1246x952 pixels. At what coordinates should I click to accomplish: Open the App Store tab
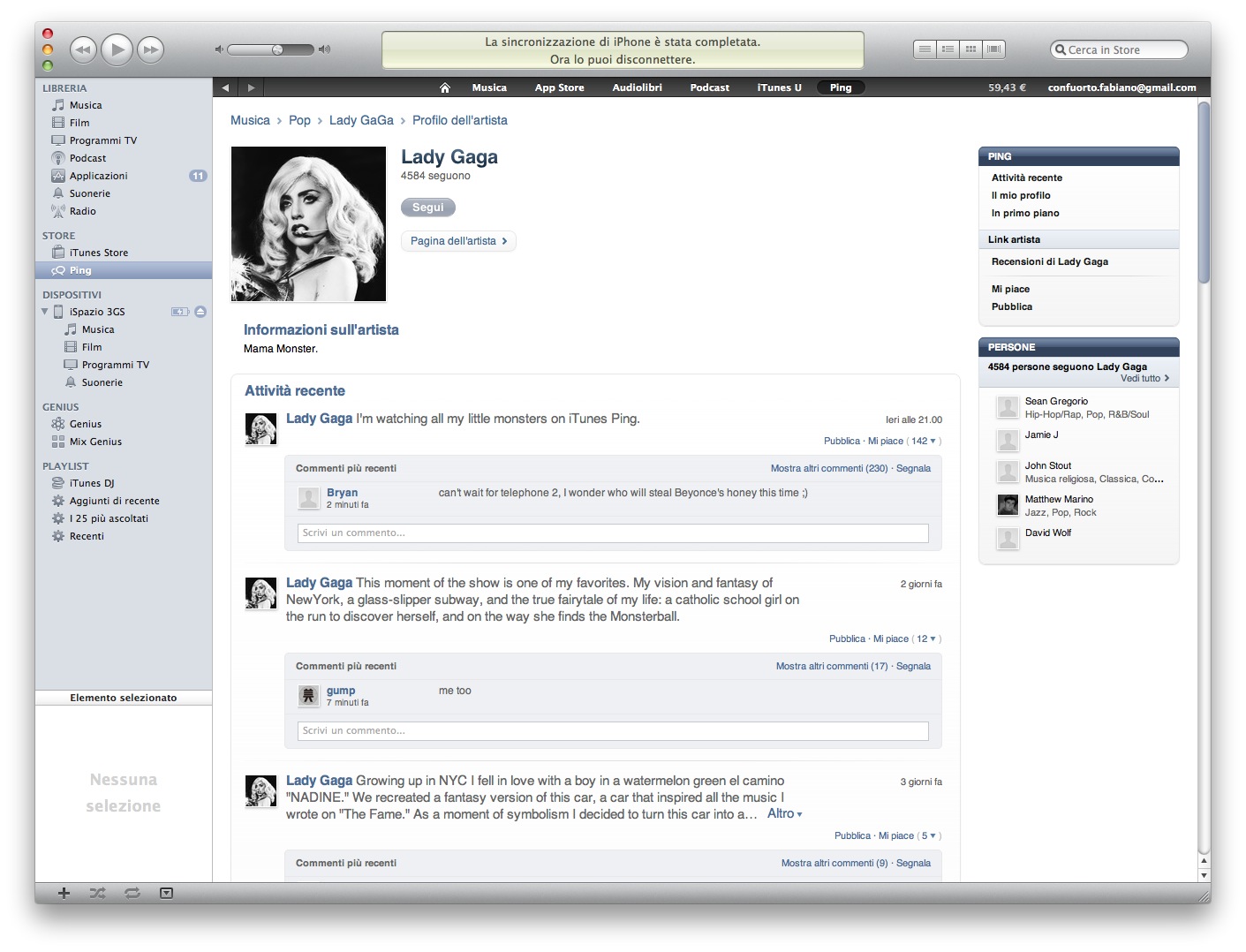[x=559, y=87]
